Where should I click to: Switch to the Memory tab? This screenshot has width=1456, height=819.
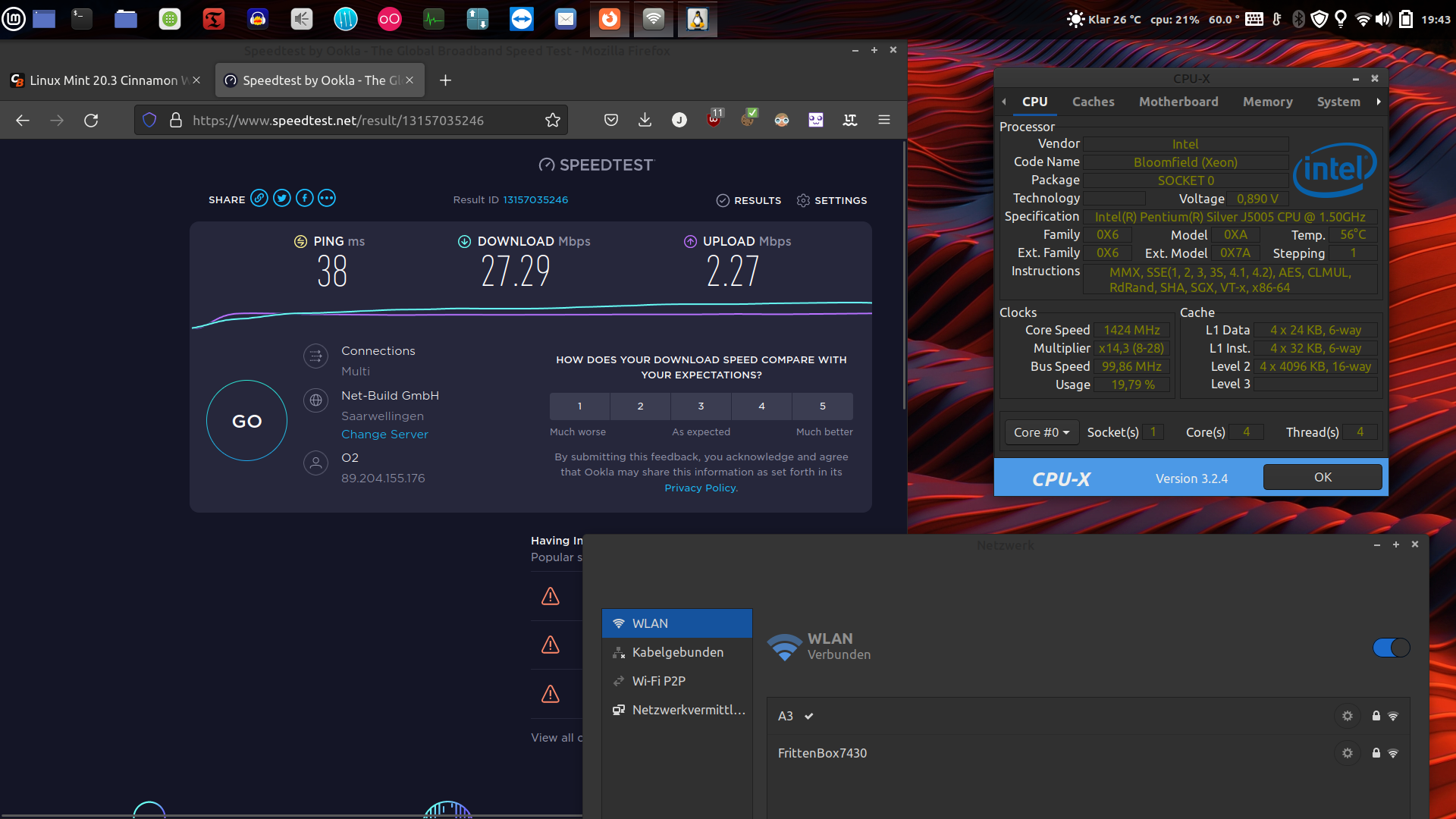(1268, 102)
